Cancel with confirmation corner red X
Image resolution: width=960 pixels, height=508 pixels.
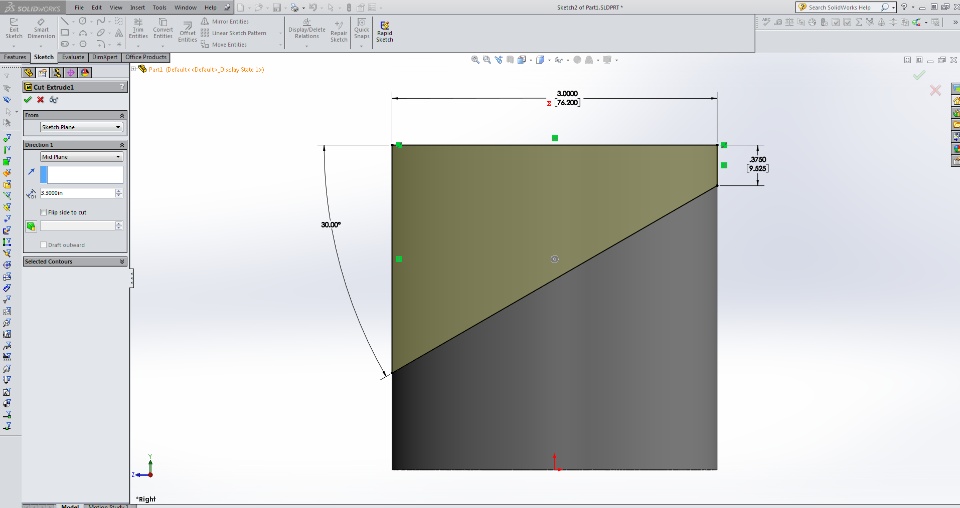click(935, 91)
